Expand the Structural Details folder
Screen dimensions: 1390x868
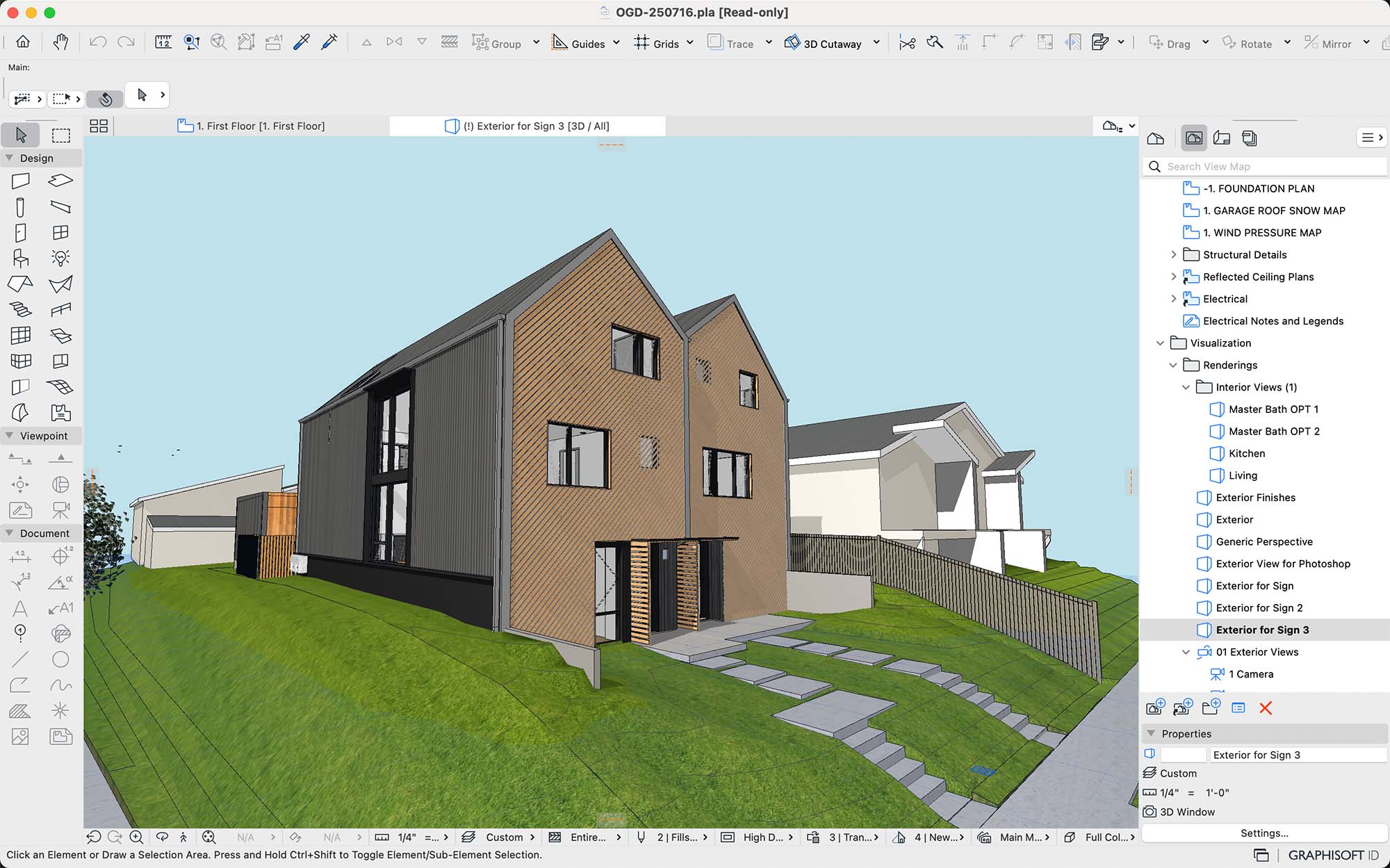coord(1174,255)
